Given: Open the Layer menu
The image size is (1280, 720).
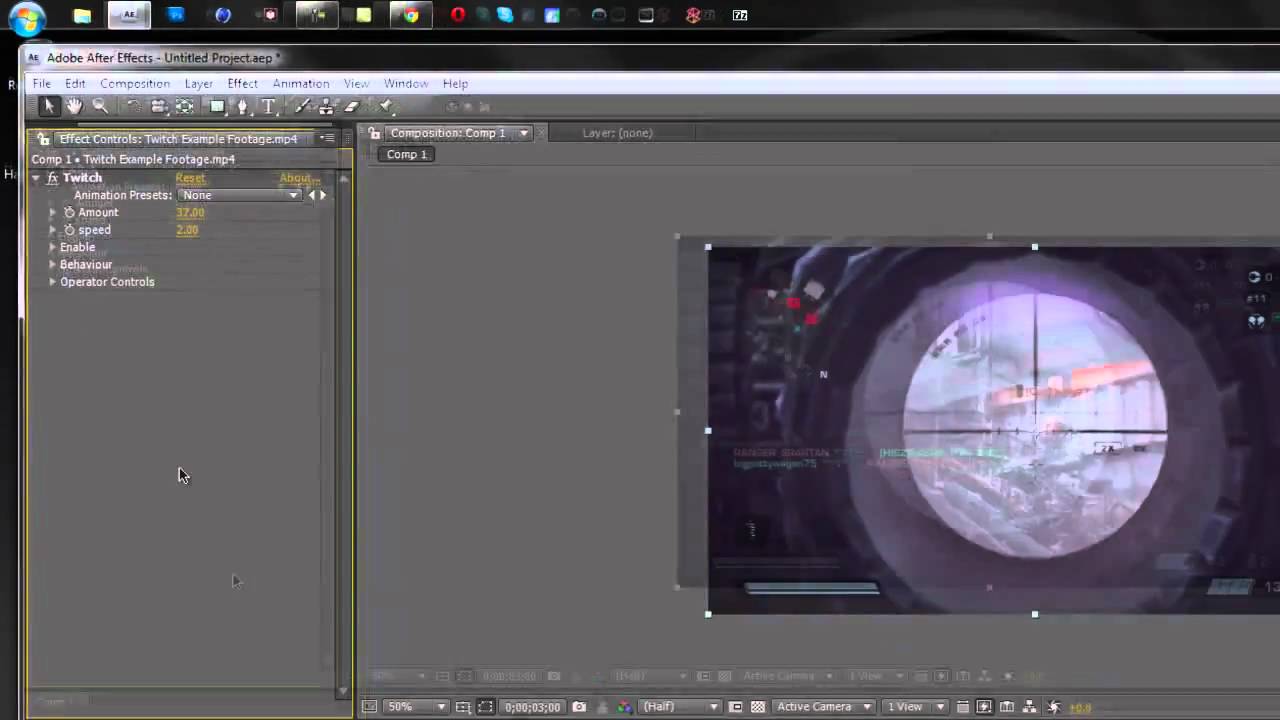Looking at the screenshot, I should click(198, 84).
